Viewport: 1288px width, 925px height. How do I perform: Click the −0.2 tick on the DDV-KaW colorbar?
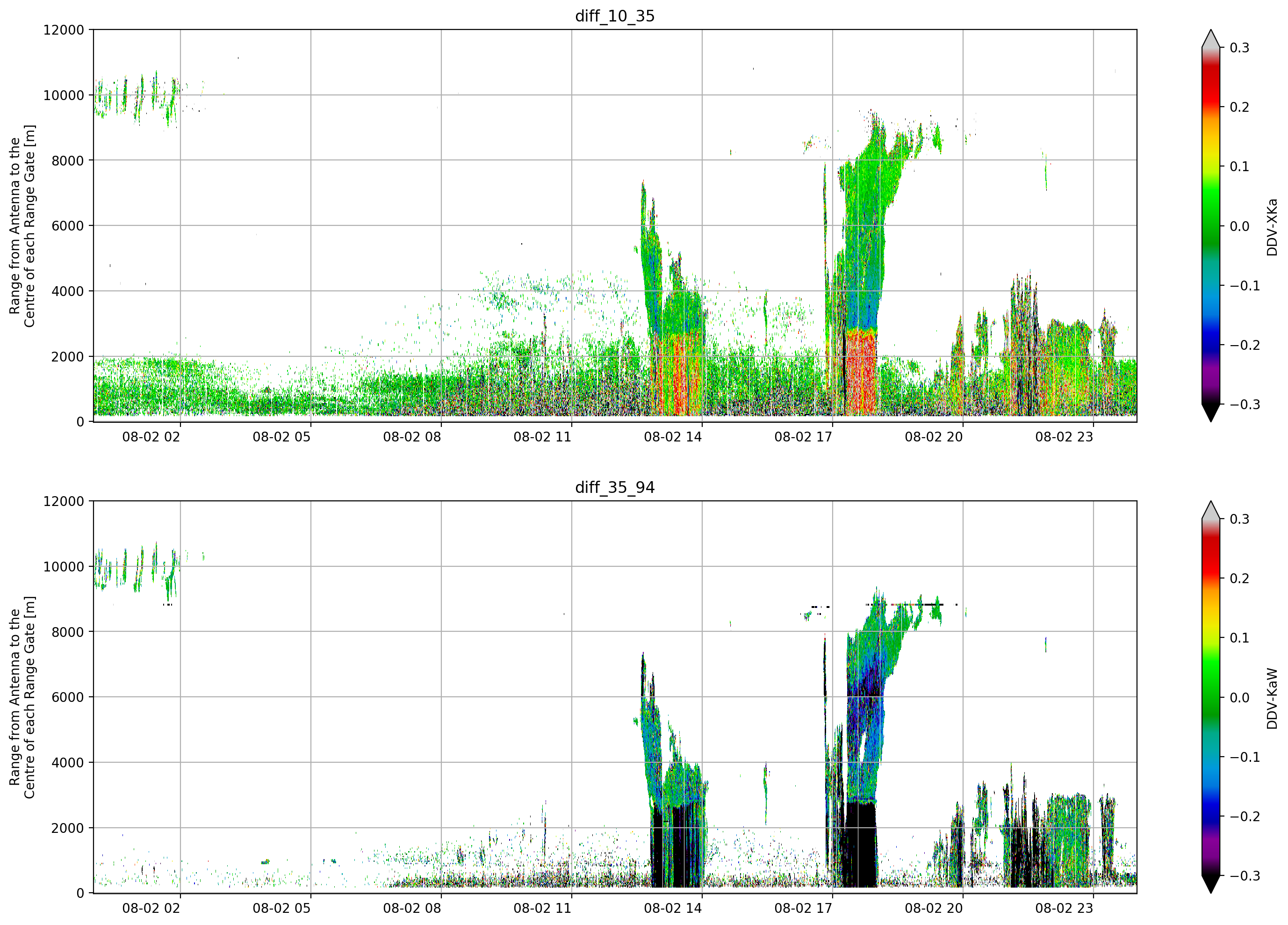[1245, 817]
